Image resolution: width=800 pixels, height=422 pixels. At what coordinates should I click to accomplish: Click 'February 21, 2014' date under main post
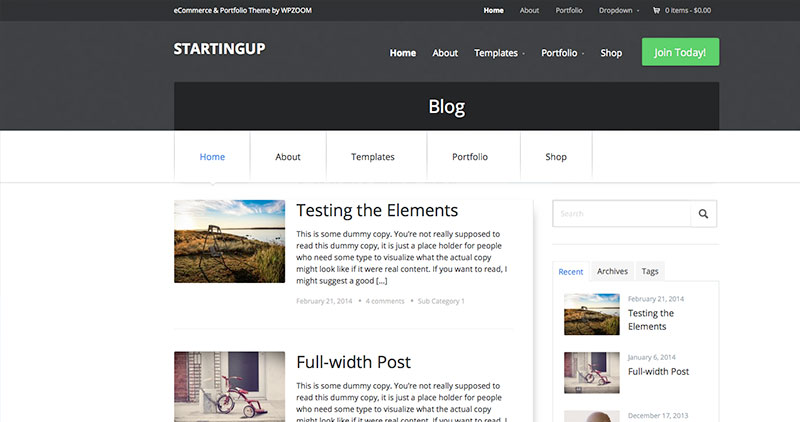(x=324, y=301)
